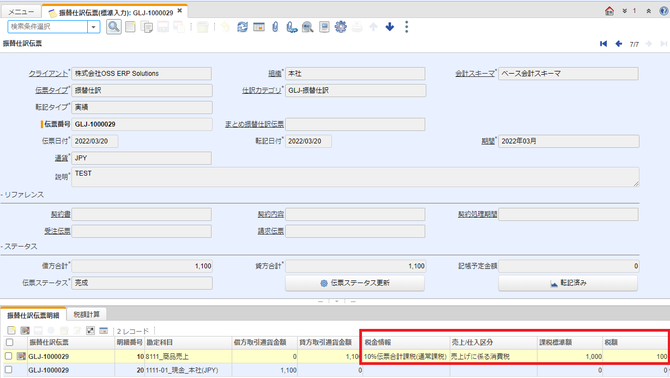Click the Zoom Across magnifier icon
The image size is (670, 378).
pyautogui.click(x=308, y=27)
